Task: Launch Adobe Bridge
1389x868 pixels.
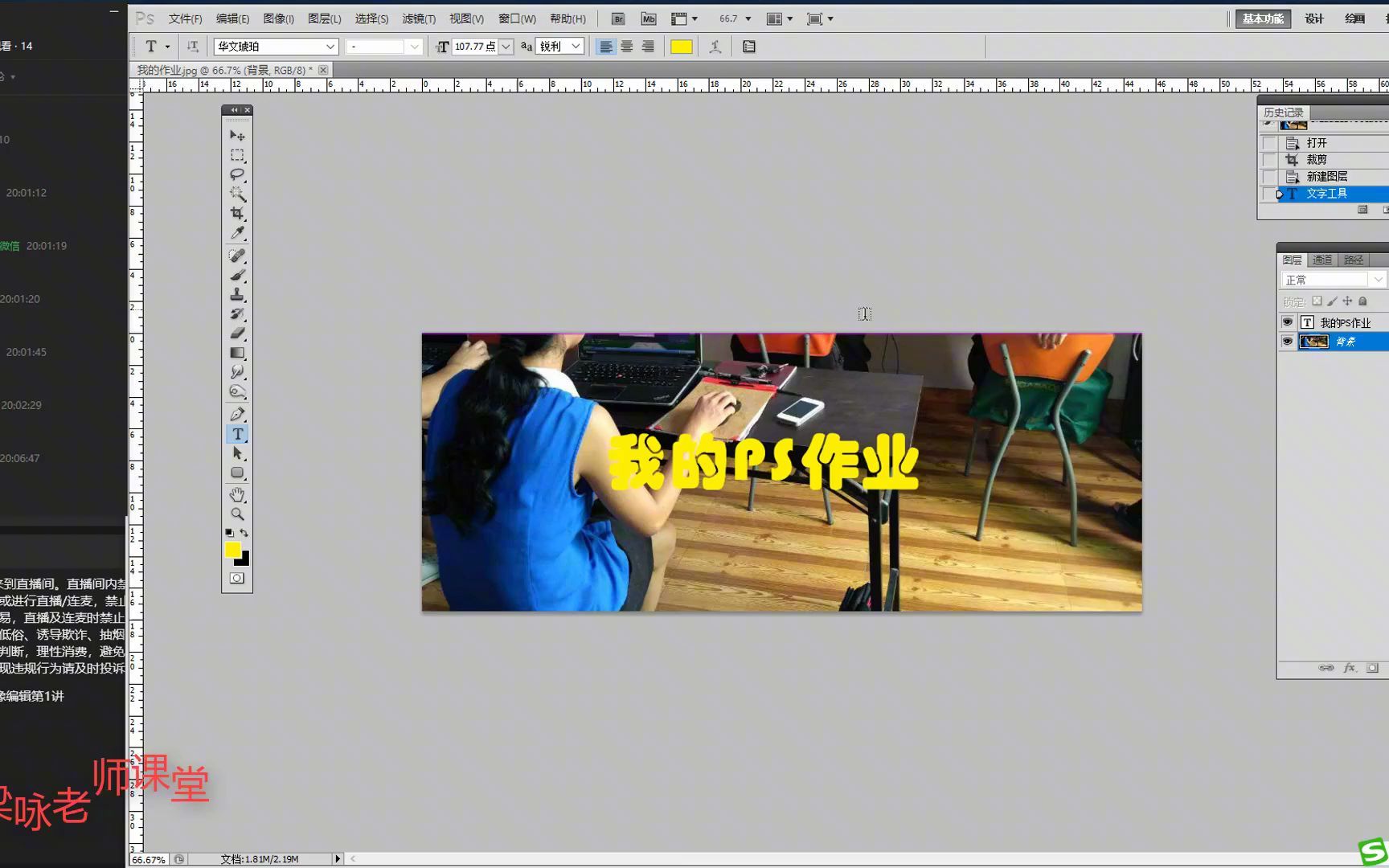Action: (x=618, y=18)
